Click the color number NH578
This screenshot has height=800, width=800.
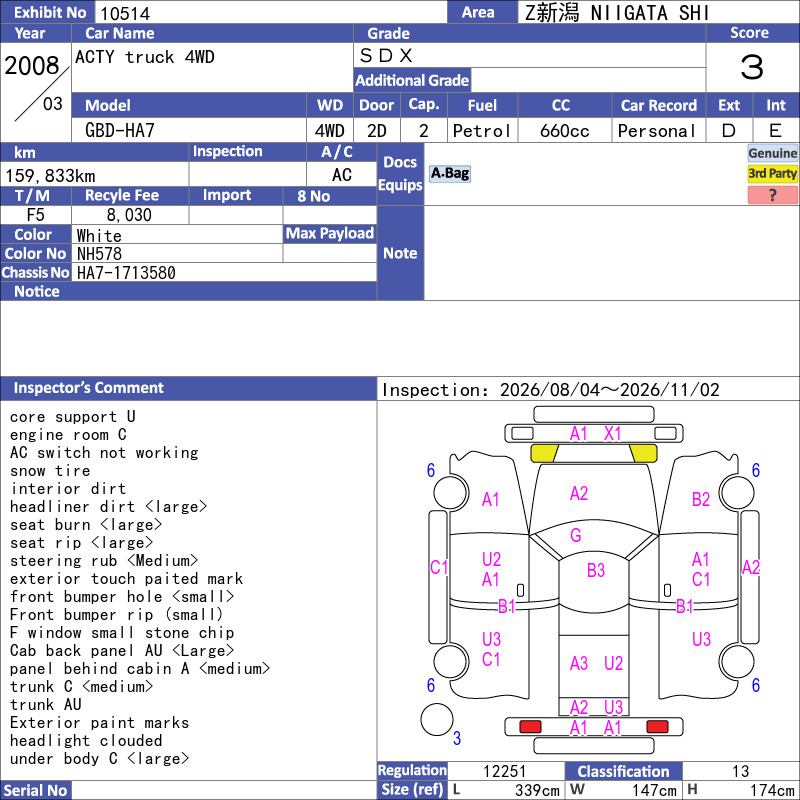99,254
